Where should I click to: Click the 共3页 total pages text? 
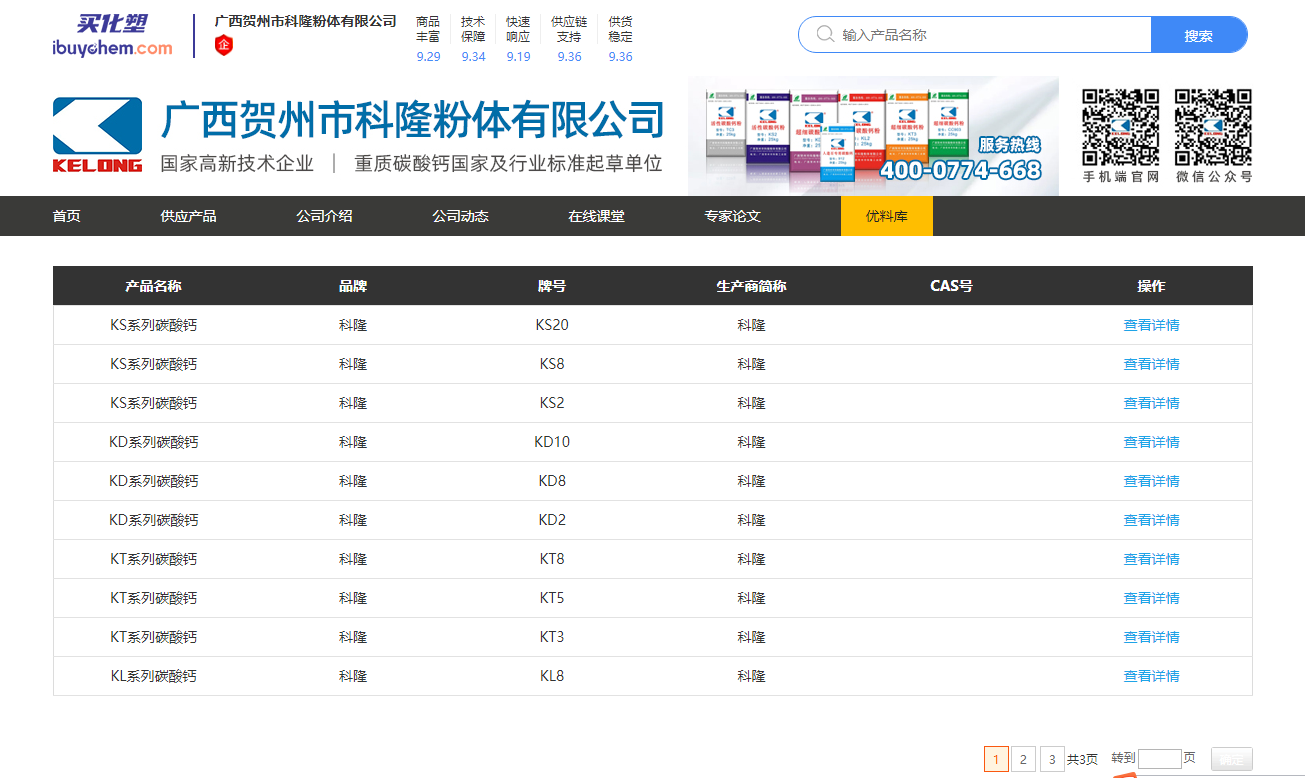[1082, 759]
